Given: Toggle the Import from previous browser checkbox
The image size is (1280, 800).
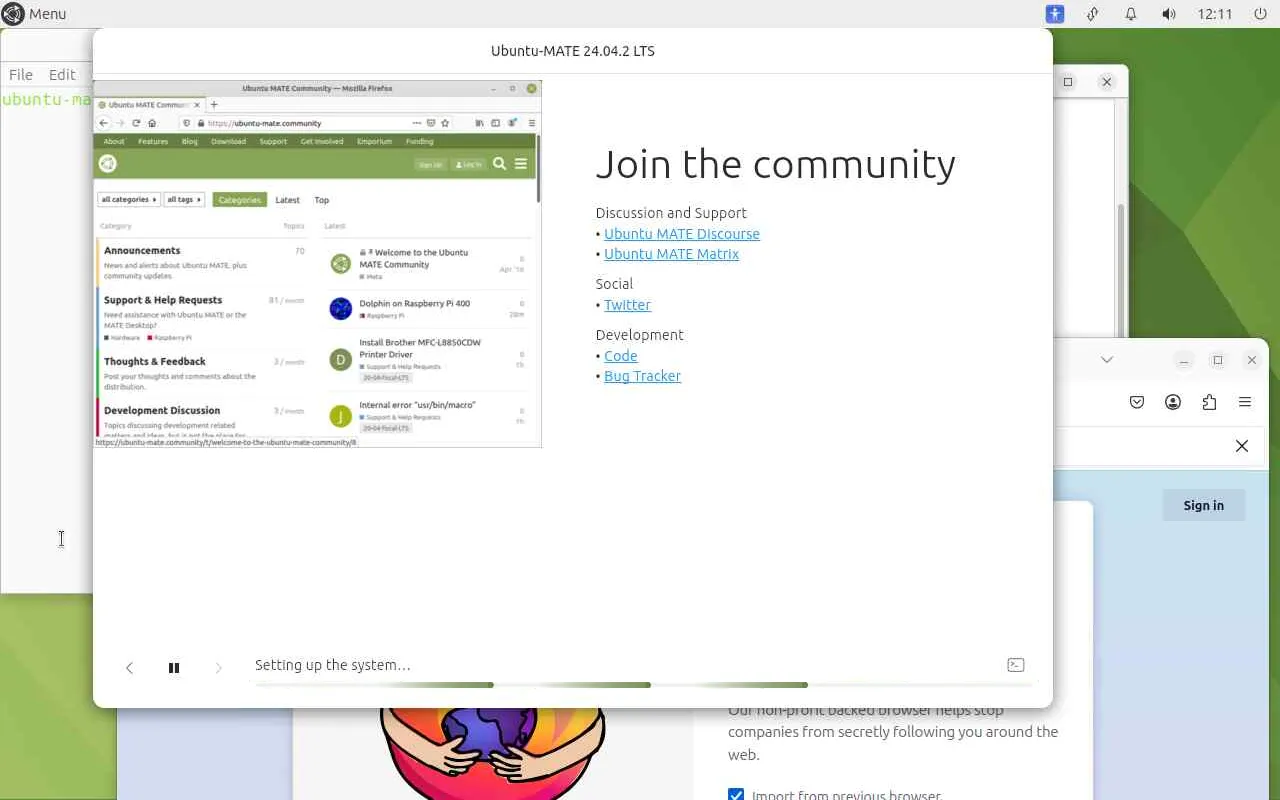Looking at the screenshot, I should (x=736, y=796).
